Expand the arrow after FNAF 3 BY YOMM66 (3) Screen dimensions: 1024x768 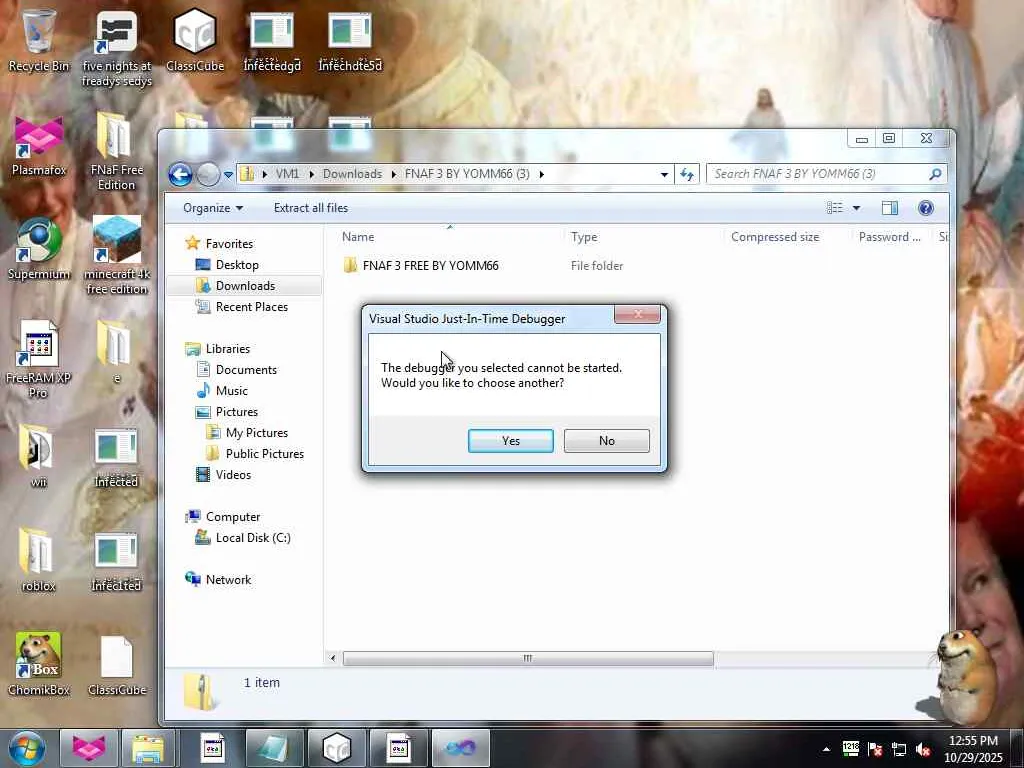coord(541,174)
